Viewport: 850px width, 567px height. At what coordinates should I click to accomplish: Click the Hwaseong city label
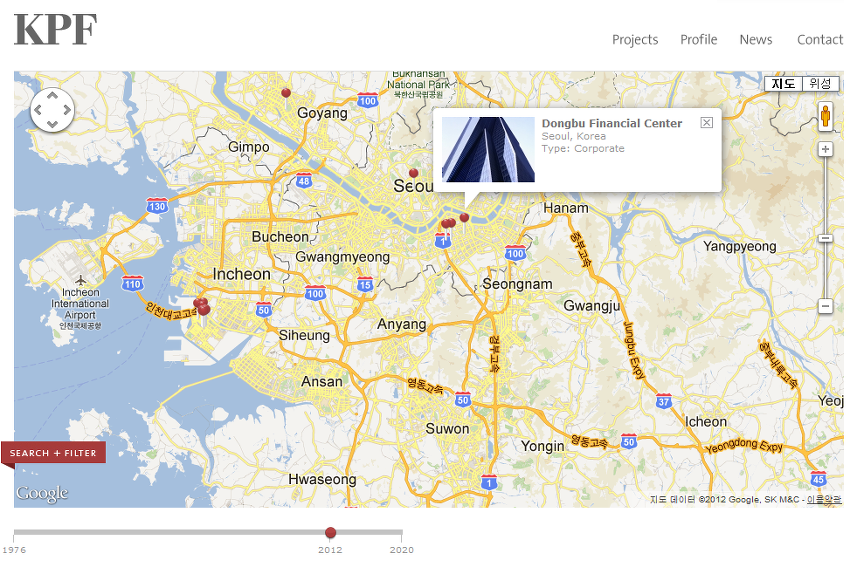pyautogui.click(x=322, y=479)
